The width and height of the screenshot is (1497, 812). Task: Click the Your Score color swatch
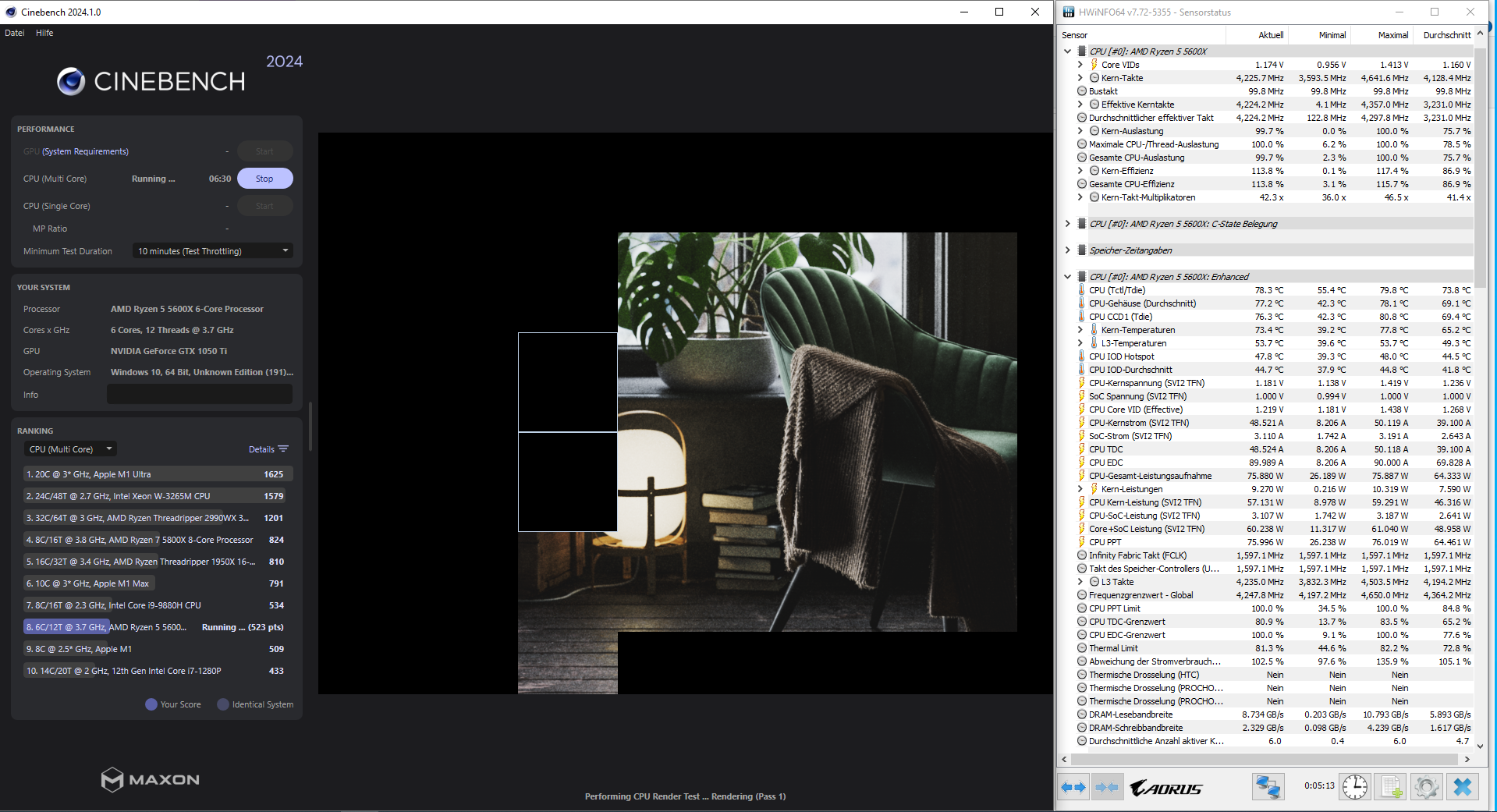(x=151, y=704)
